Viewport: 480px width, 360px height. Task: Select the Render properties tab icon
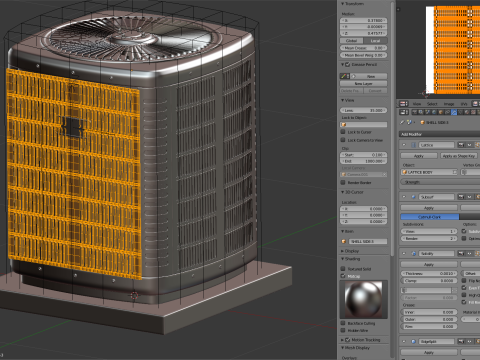415,112
